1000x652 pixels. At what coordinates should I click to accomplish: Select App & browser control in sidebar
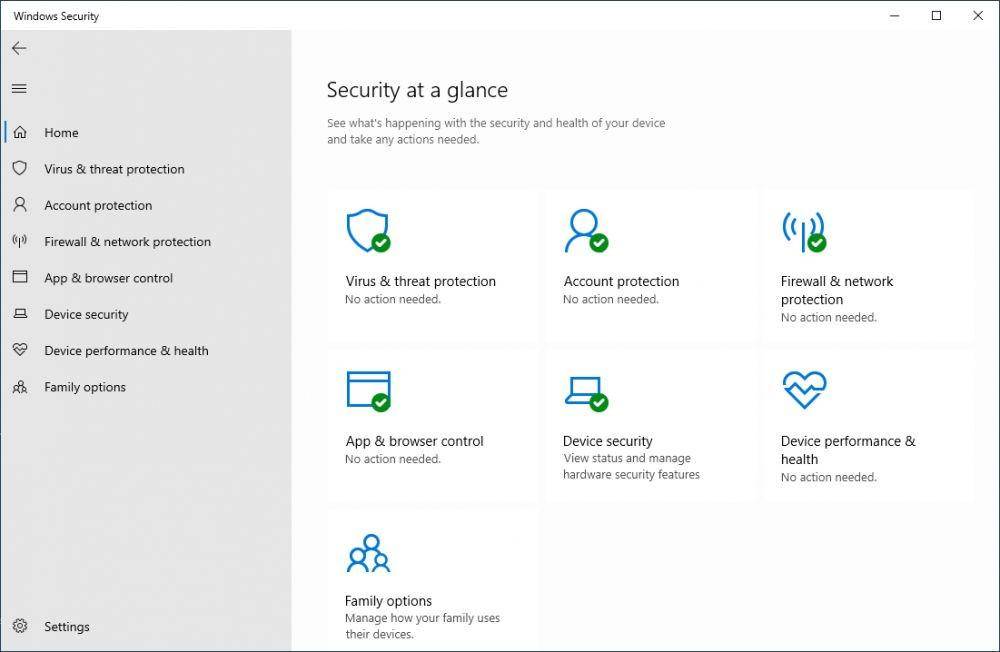[108, 278]
